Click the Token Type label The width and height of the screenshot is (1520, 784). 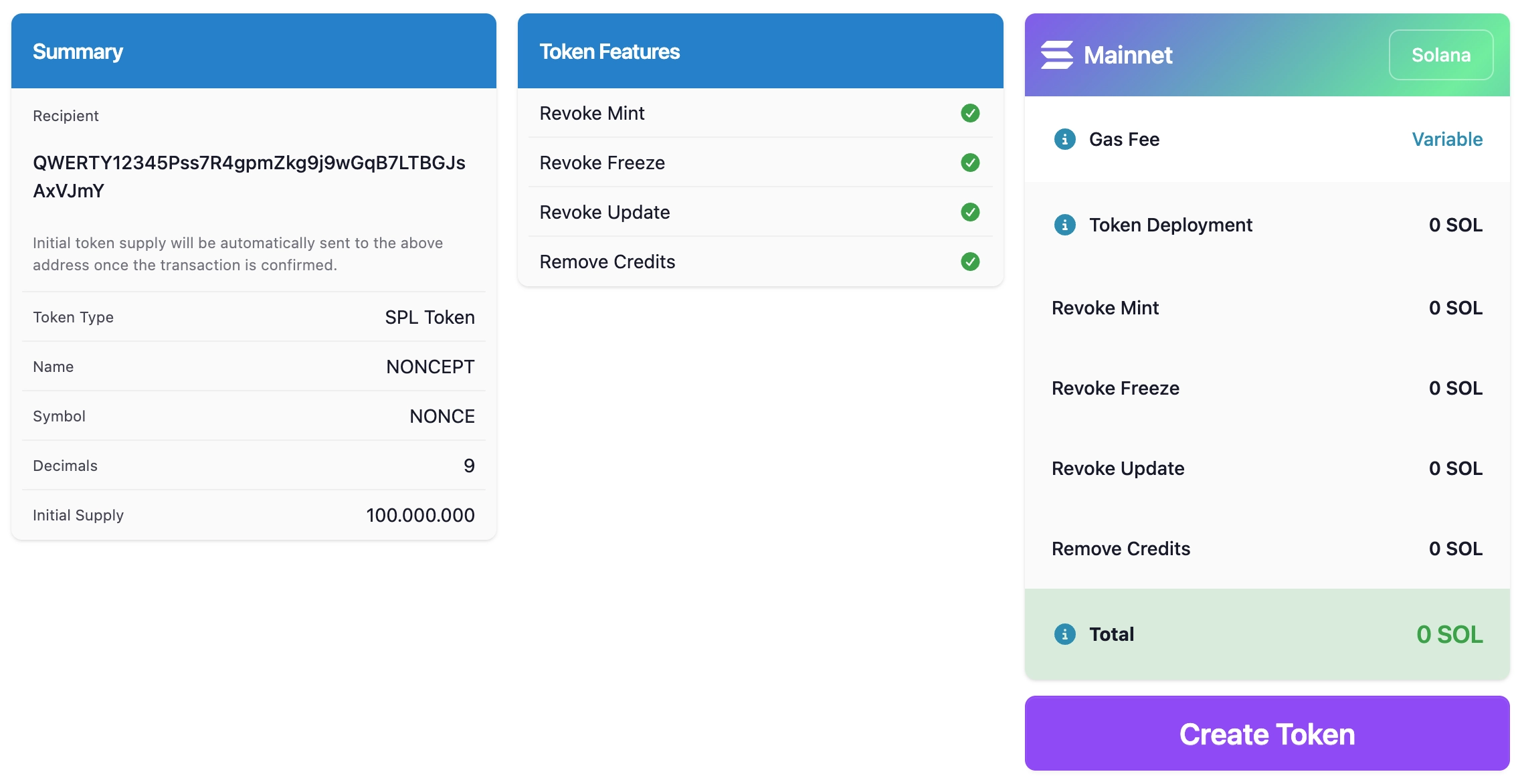(73, 317)
